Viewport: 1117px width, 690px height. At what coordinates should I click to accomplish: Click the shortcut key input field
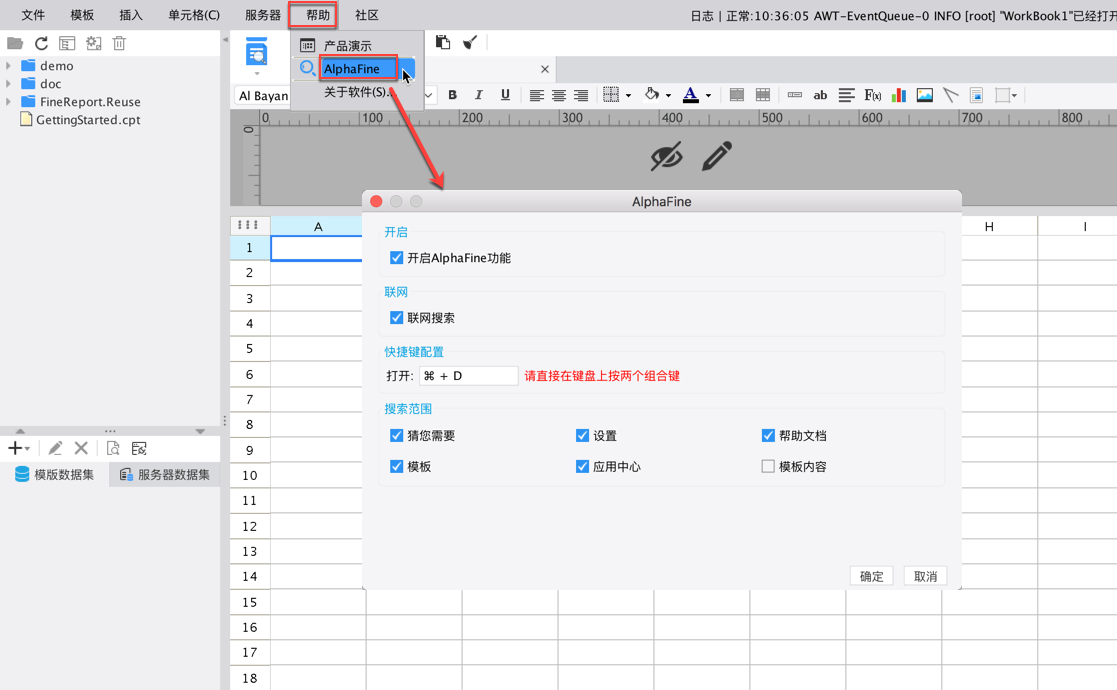468,375
